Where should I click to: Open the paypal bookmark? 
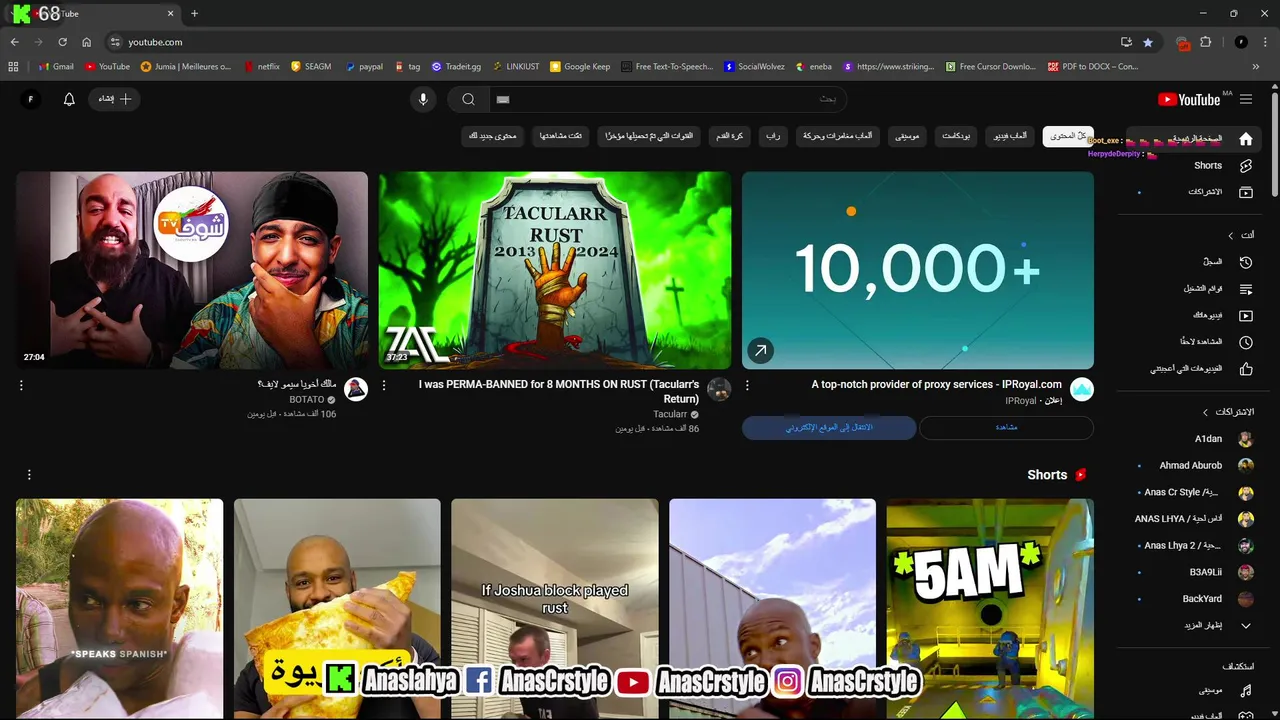tap(364, 67)
